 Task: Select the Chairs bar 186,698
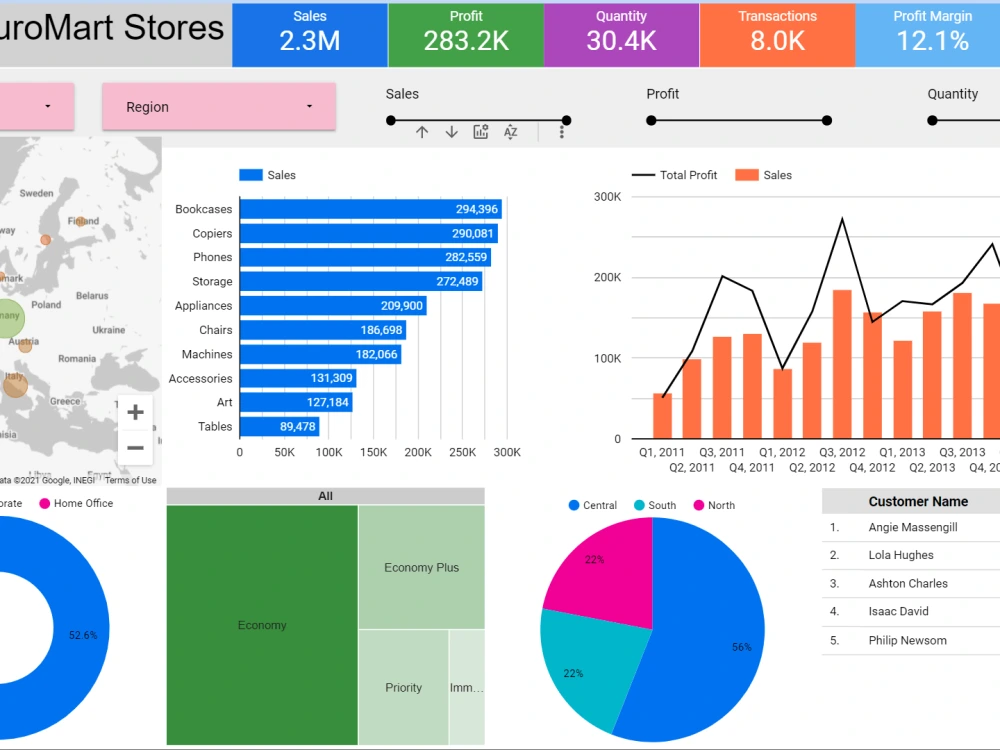click(x=323, y=330)
